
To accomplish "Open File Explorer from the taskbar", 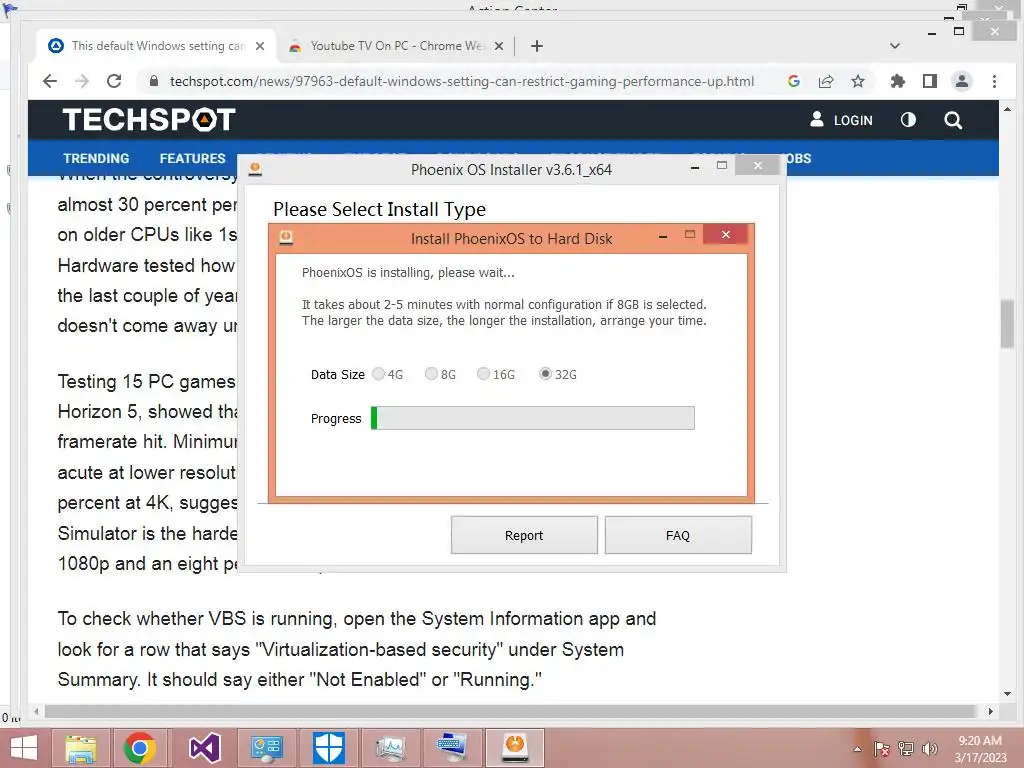I will point(80,748).
